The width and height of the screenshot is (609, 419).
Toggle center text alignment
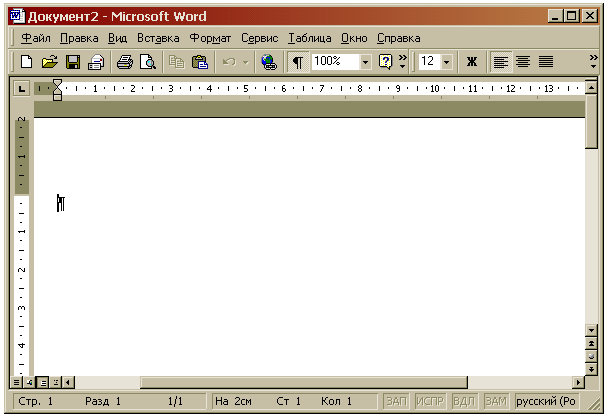point(523,62)
